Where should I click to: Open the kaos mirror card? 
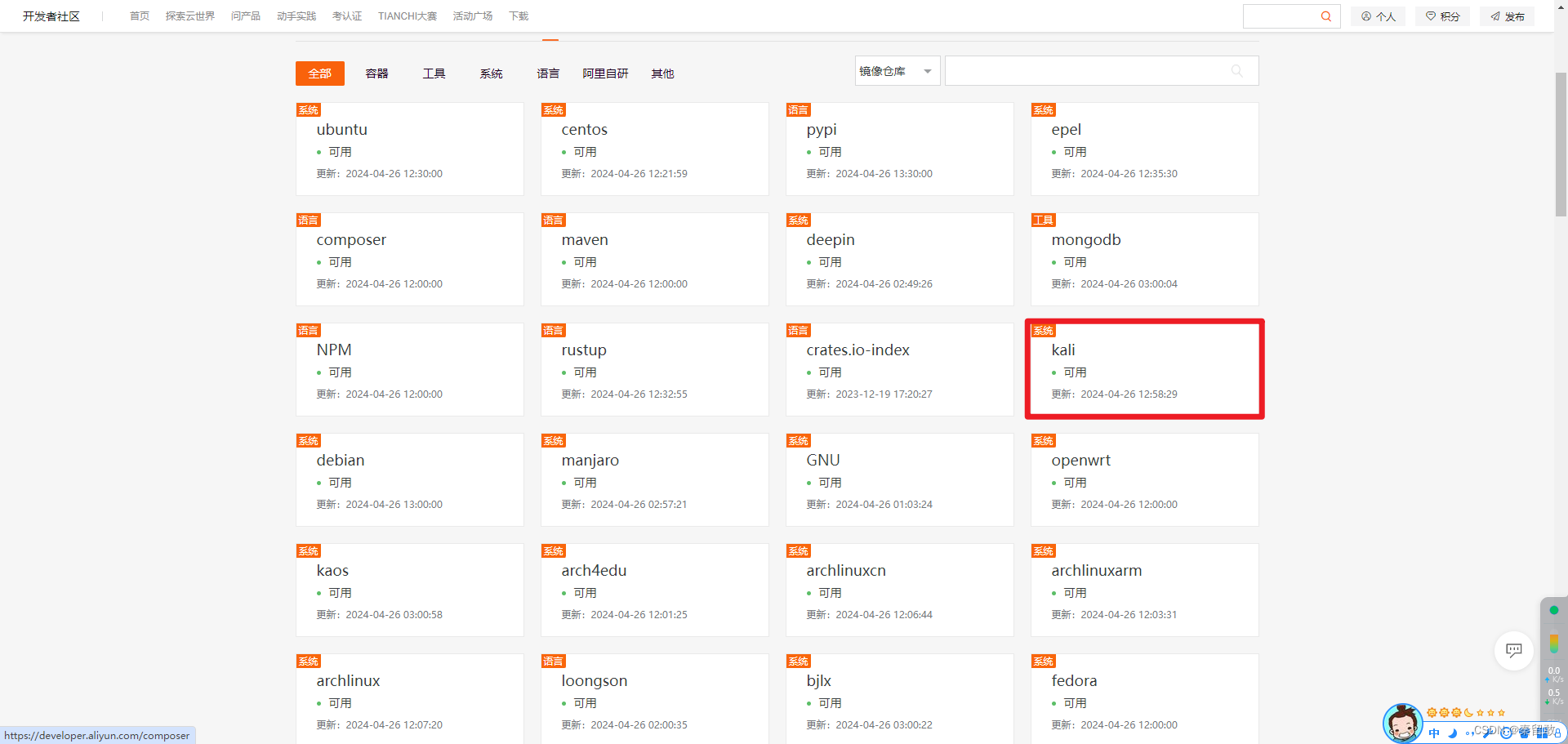click(x=409, y=590)
